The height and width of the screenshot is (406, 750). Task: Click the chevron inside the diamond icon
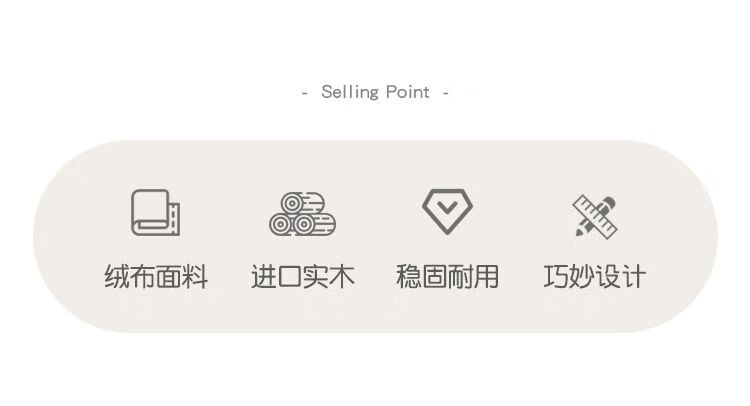point(447,211)
